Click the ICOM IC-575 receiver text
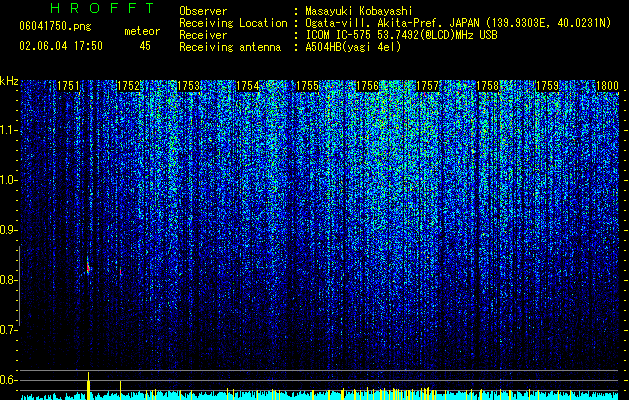This screenshot has width=629, height=400. point(401,35)
